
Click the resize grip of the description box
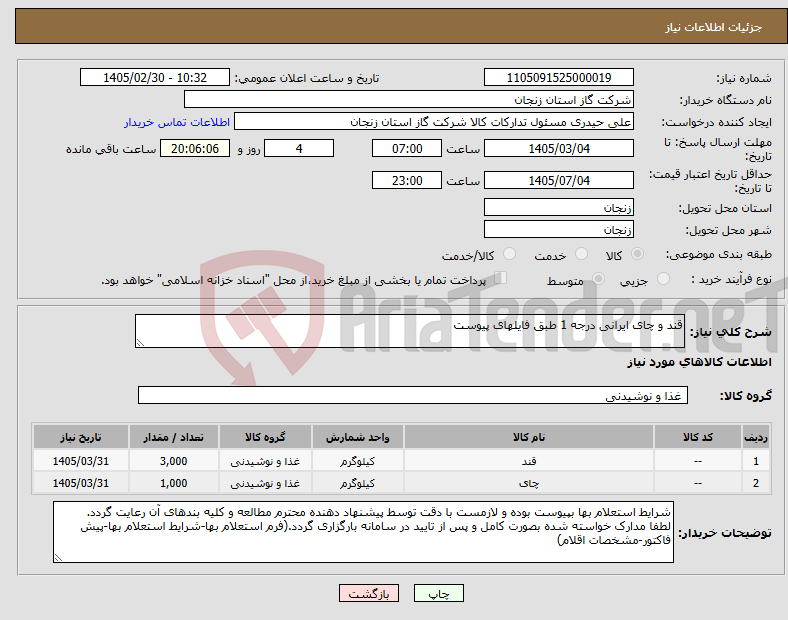(x=140, y=343)
